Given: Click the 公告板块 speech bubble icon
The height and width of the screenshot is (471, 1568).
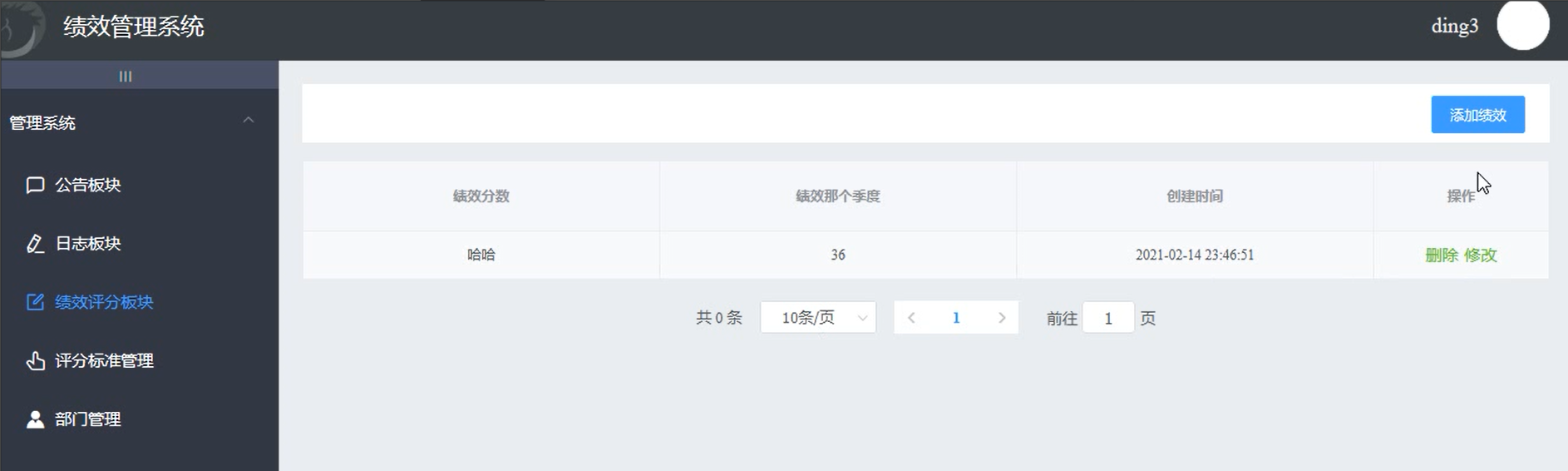Looking at the screenshot, I should coord(35,185).
